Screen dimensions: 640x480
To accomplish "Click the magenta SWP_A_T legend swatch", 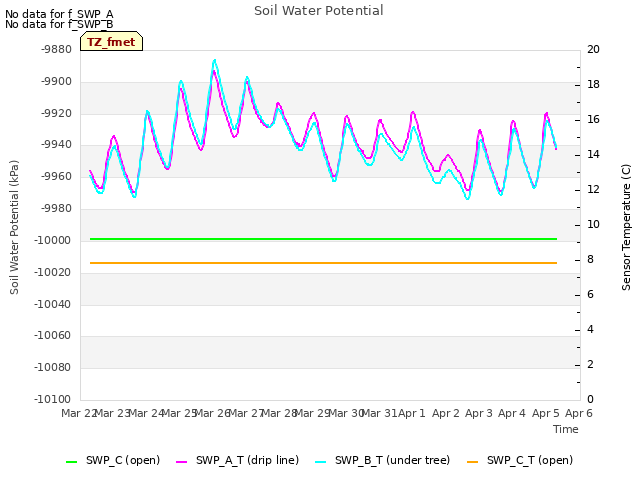I will (x=181, y=462).
